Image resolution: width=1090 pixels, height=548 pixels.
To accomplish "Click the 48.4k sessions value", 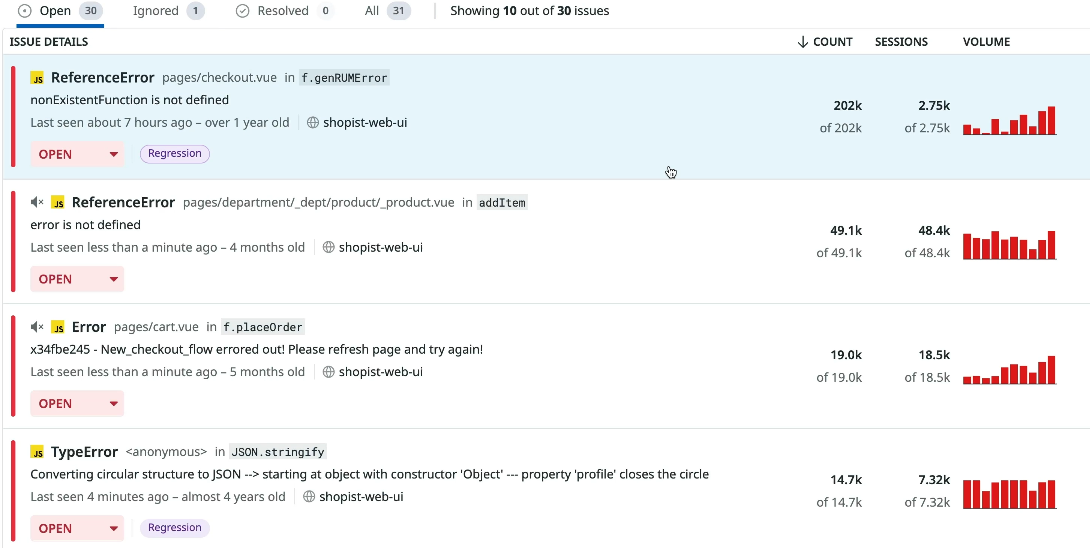I will 934,230.
